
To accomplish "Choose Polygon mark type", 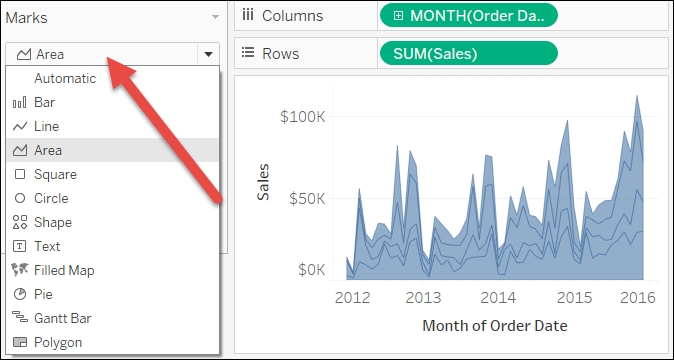I will (112, 342).
